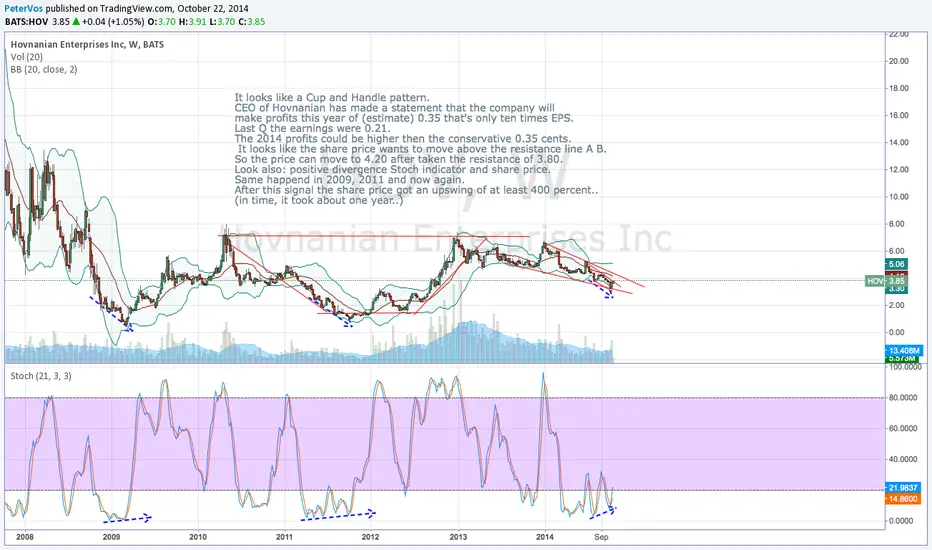Select the L:3.70 low price value
The image size is (932, 550).
pos(222,21)
